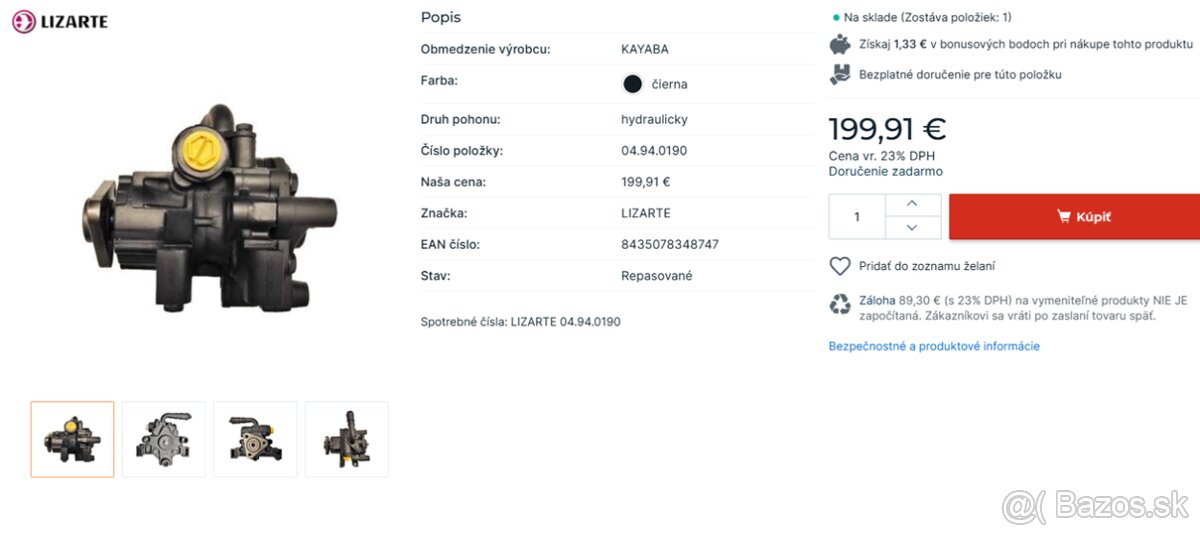The height and width of the screenshot is (535, 1200).
Task: Add product via Pridať do zoznamu želaní
Action: [x=926, y=266]
